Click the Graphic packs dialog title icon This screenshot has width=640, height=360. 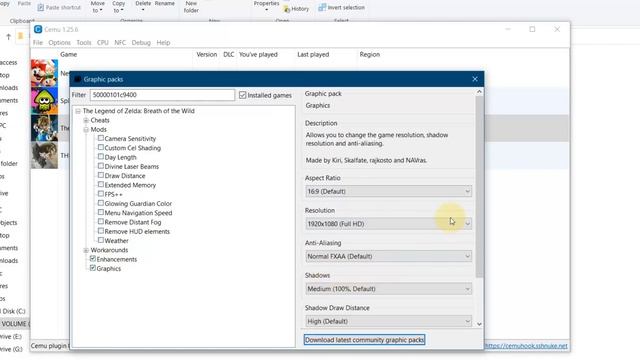78,79
